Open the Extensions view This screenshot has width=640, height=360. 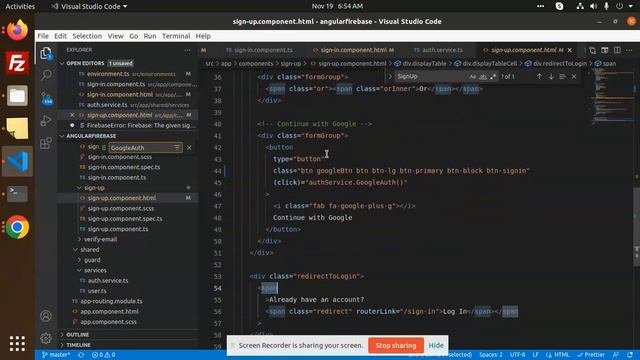coord(46,143)
